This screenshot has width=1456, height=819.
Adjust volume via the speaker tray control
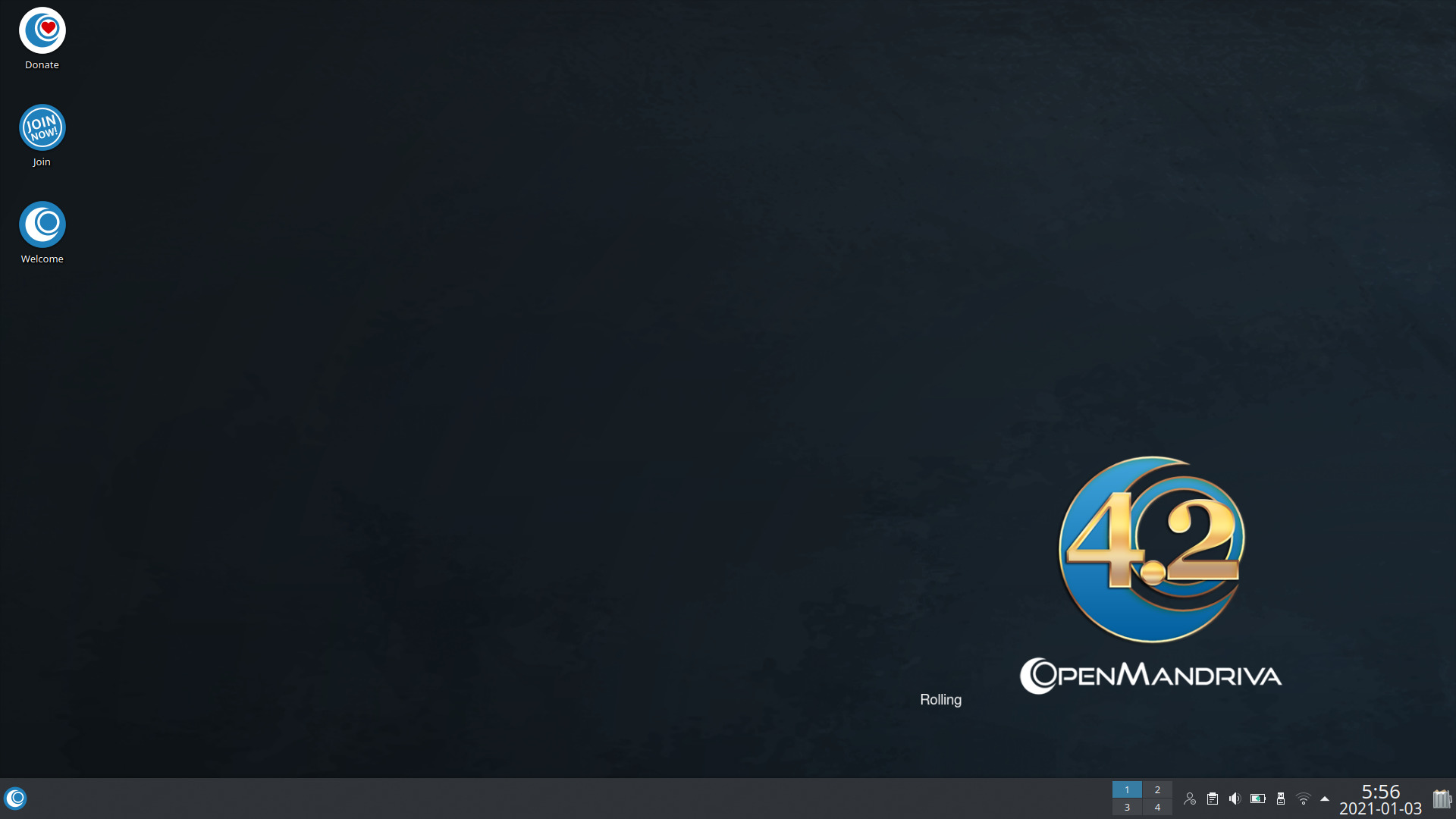coord(1235,799)
